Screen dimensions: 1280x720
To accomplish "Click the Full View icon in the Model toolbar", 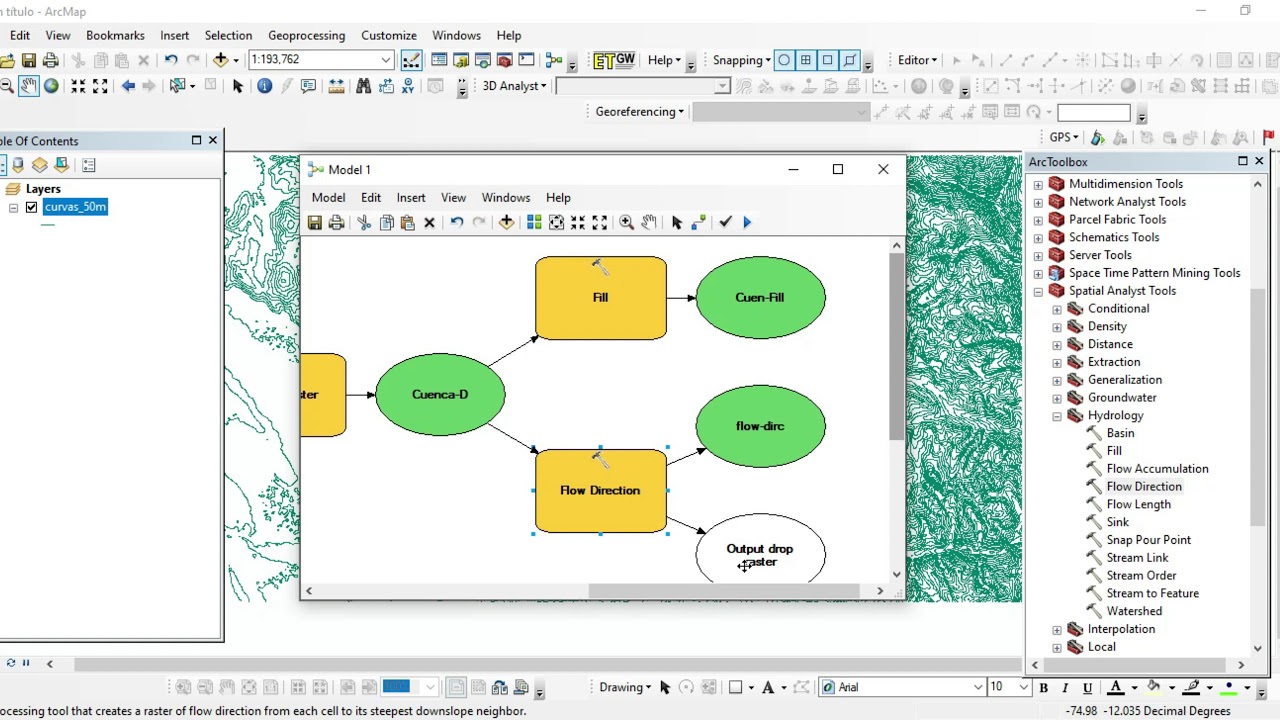I will click(x=556, y=222).
